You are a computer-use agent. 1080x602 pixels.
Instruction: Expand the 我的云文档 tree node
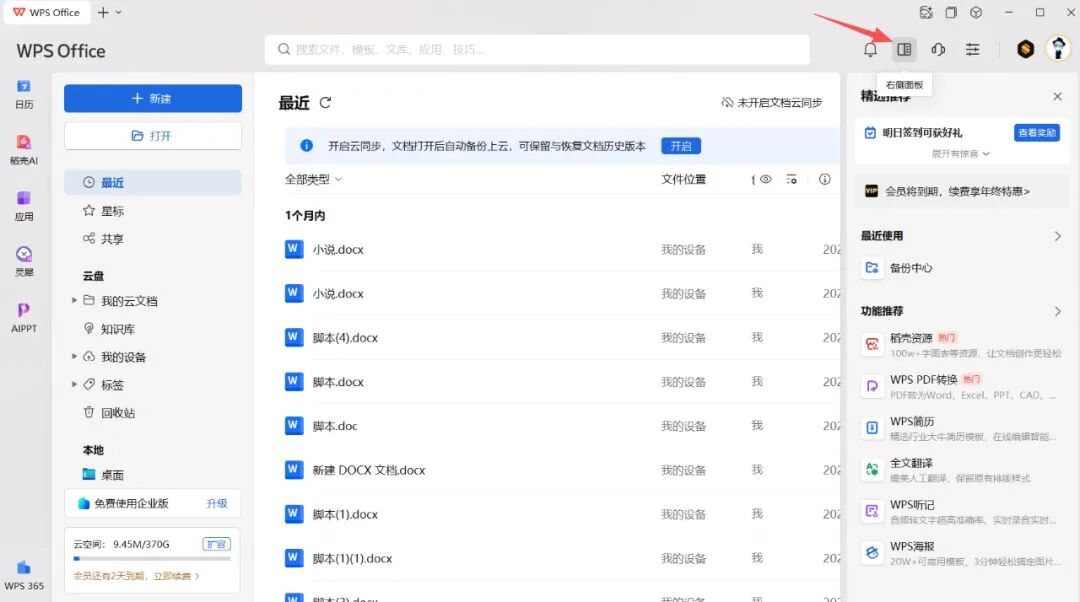74,300
